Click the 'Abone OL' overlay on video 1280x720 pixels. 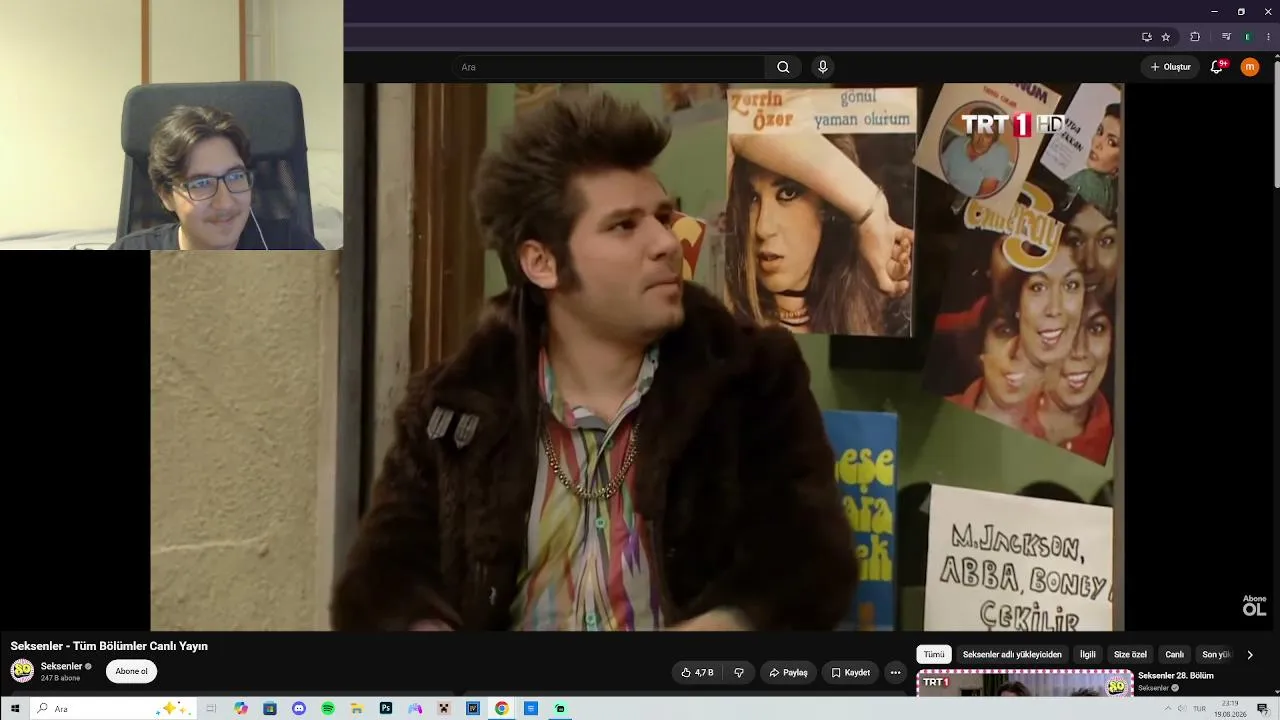tap(1254, 606)
